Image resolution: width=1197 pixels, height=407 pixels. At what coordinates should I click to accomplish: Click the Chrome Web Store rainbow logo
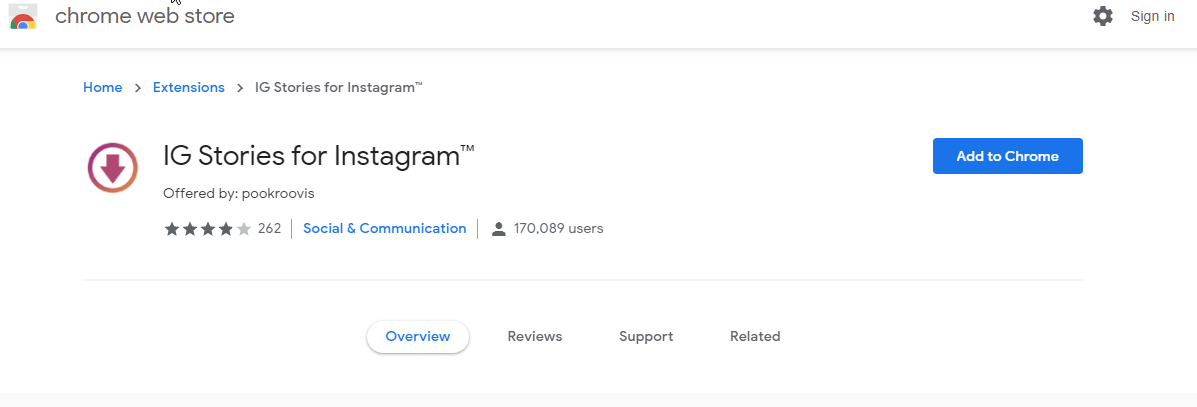click(x=23, y=17)
